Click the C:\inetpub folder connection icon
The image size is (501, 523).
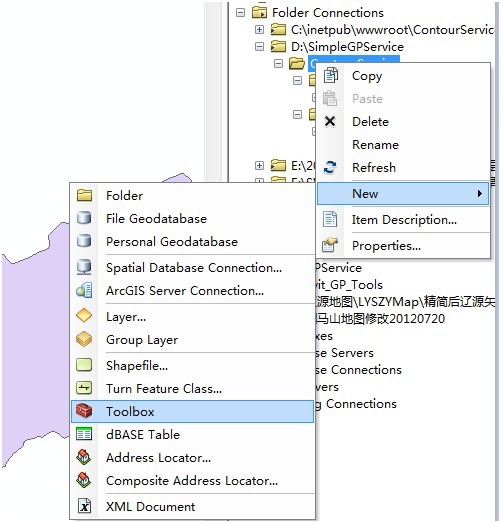[278, 29]
